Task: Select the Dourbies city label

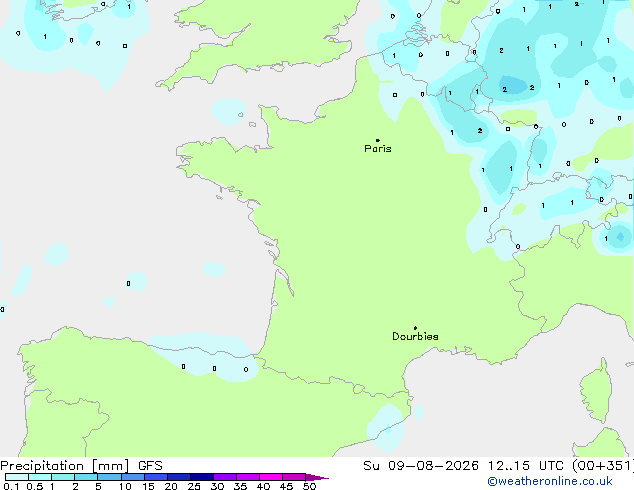Action: click(415, 336)
